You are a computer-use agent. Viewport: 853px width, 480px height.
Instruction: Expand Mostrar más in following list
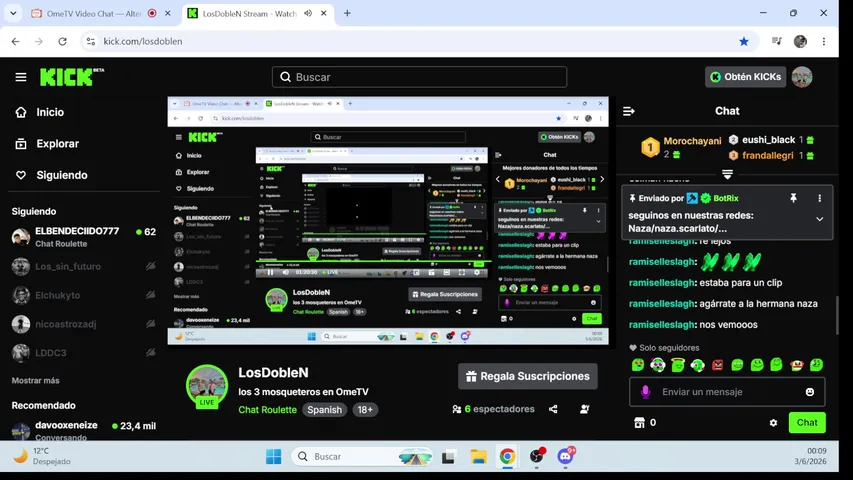click(35, 380)
